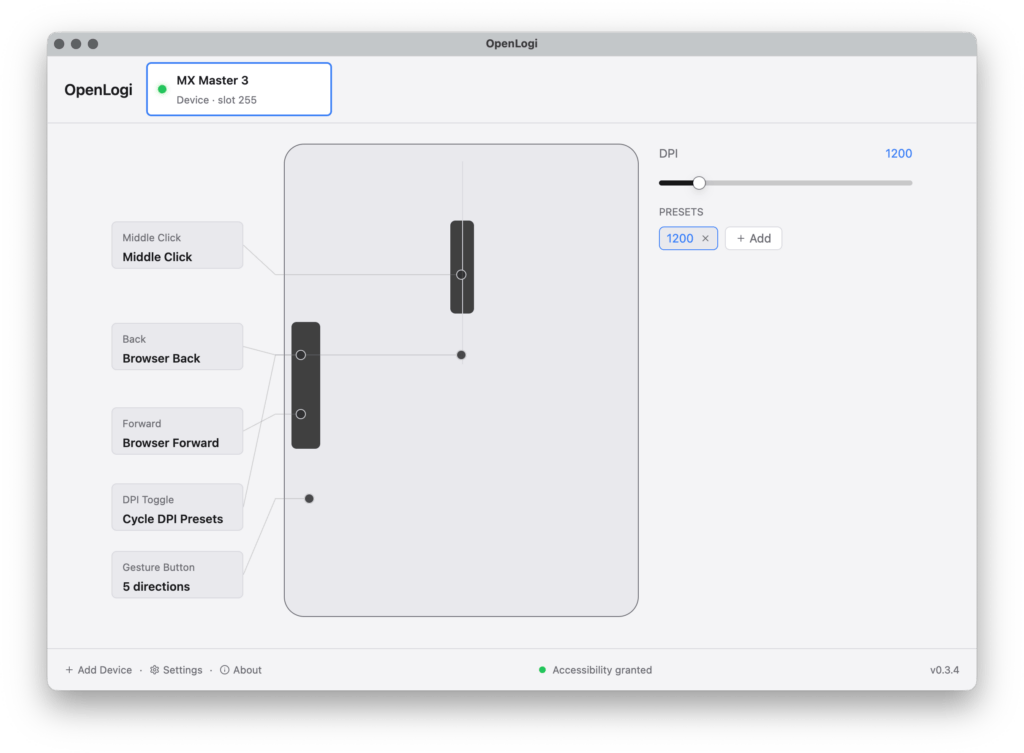Image resolution: width=1024 pixels, height=753 pixels.
Task: Click the Settings gear icon in footer
Action: click(x=155, y=670)
